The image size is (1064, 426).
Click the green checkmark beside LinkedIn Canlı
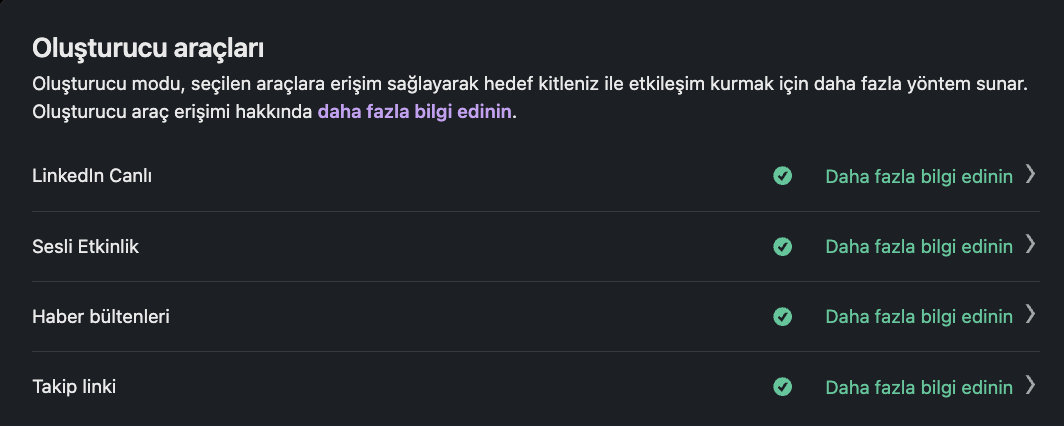coord(782,176)
